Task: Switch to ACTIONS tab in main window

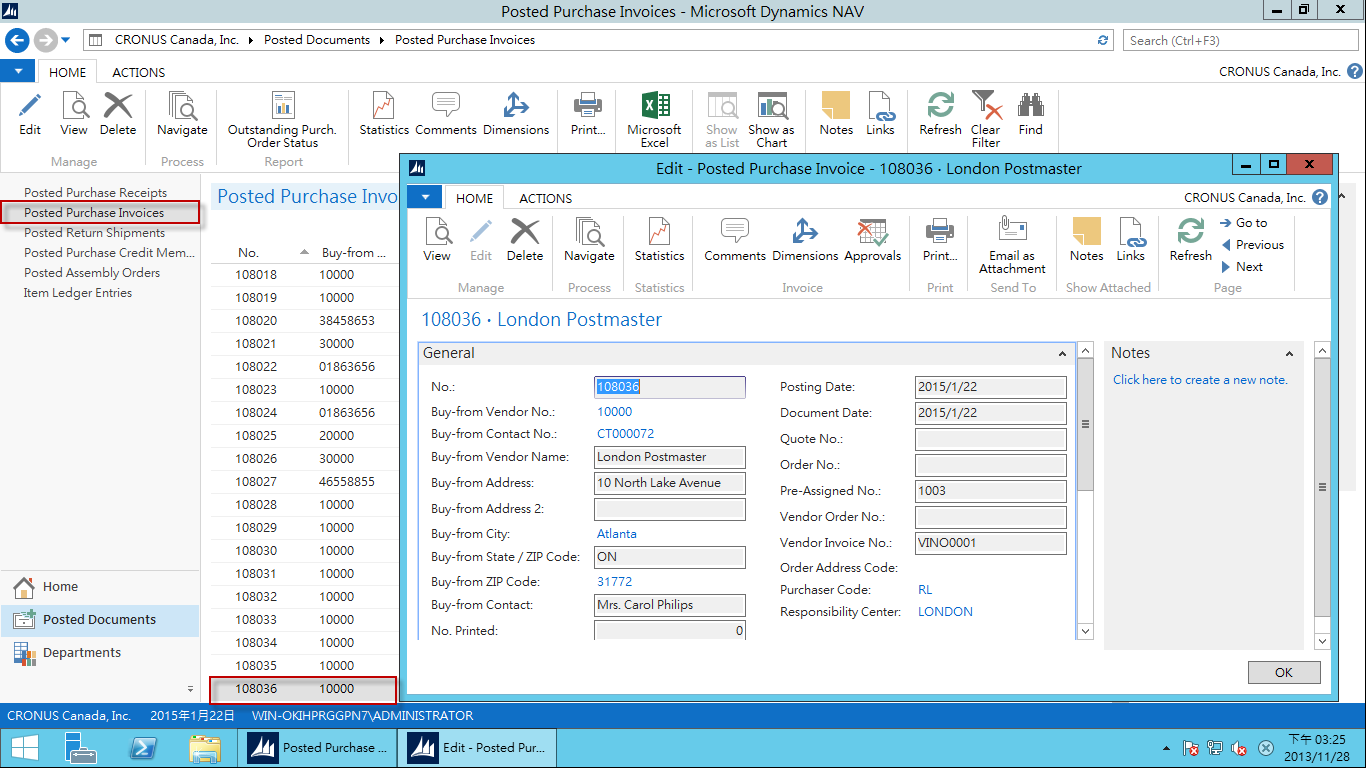Action: (x=139, y=72)
